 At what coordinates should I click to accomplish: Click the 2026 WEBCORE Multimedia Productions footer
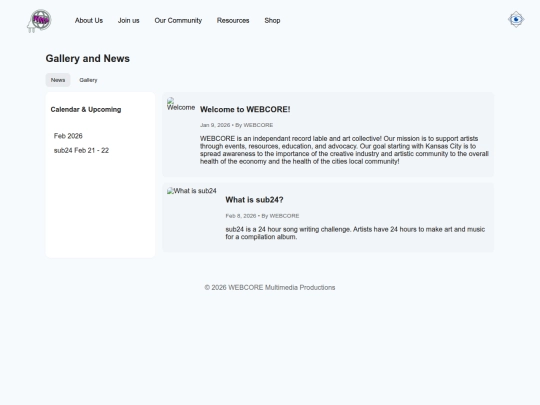pyautogui.click(x=270, y=288)
